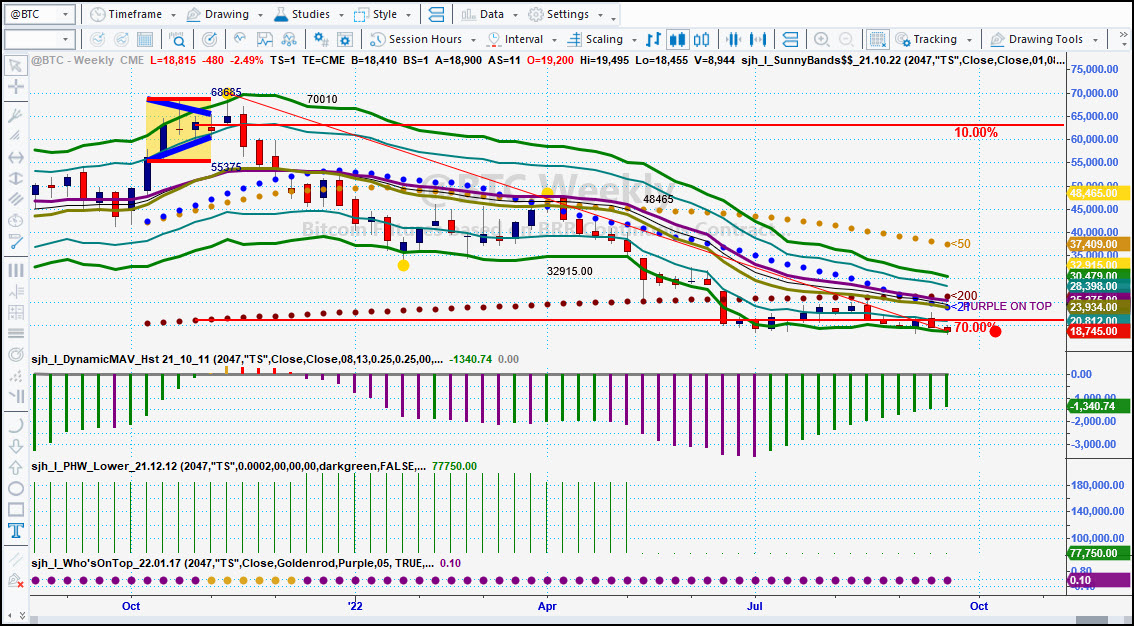Click the 70010 annotation near the upper band
Viewport: 1134px width, 626px height.
(322, 100)
